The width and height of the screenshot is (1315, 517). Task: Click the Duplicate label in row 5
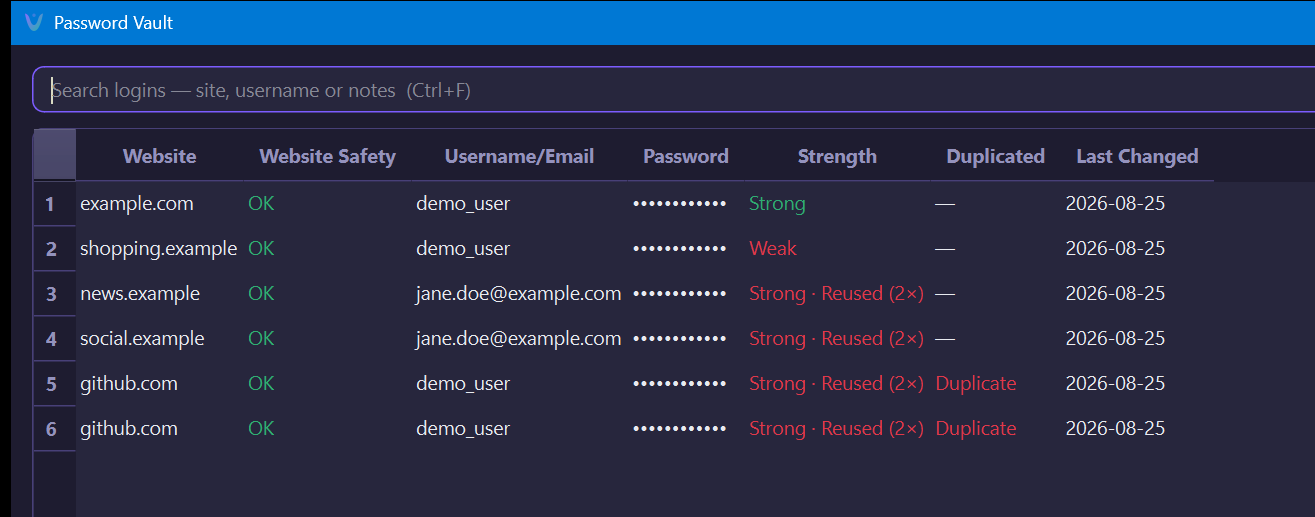976,384
